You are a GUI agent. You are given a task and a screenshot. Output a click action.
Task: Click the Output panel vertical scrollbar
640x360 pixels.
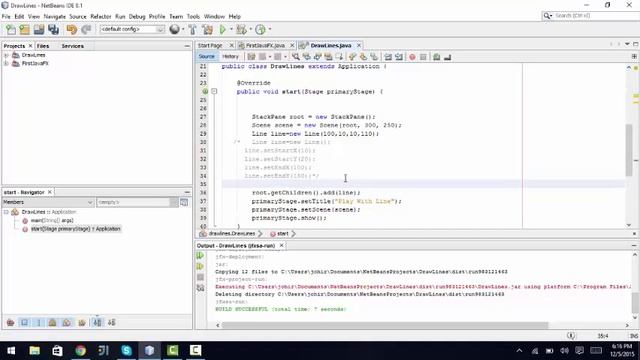[635, 301]
